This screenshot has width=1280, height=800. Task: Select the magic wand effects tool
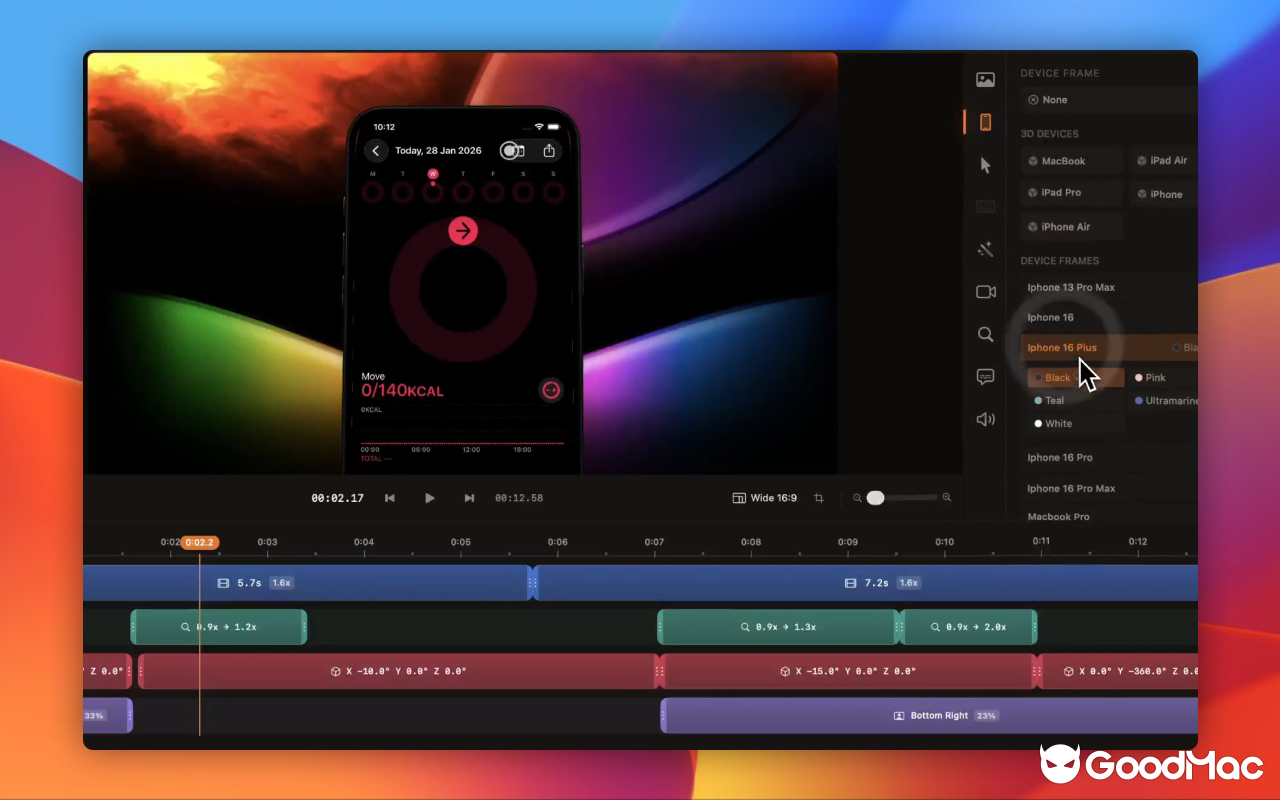pyautogui.click(x=985, y=249)
